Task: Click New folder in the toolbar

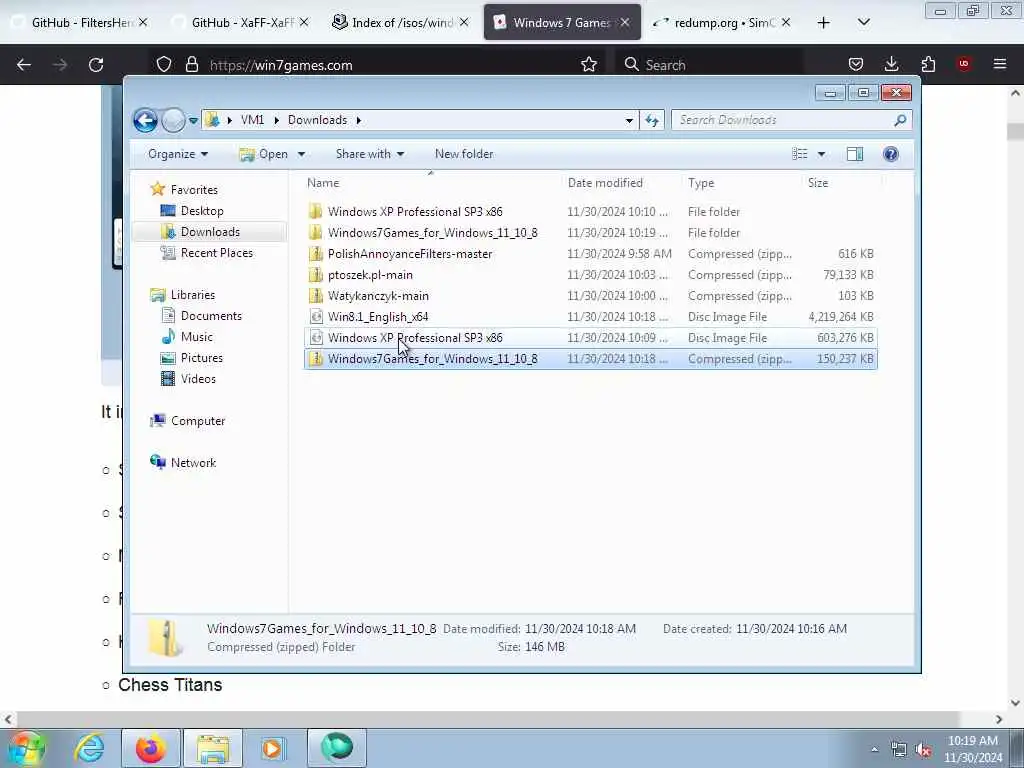Action: [x=464, y=154]
